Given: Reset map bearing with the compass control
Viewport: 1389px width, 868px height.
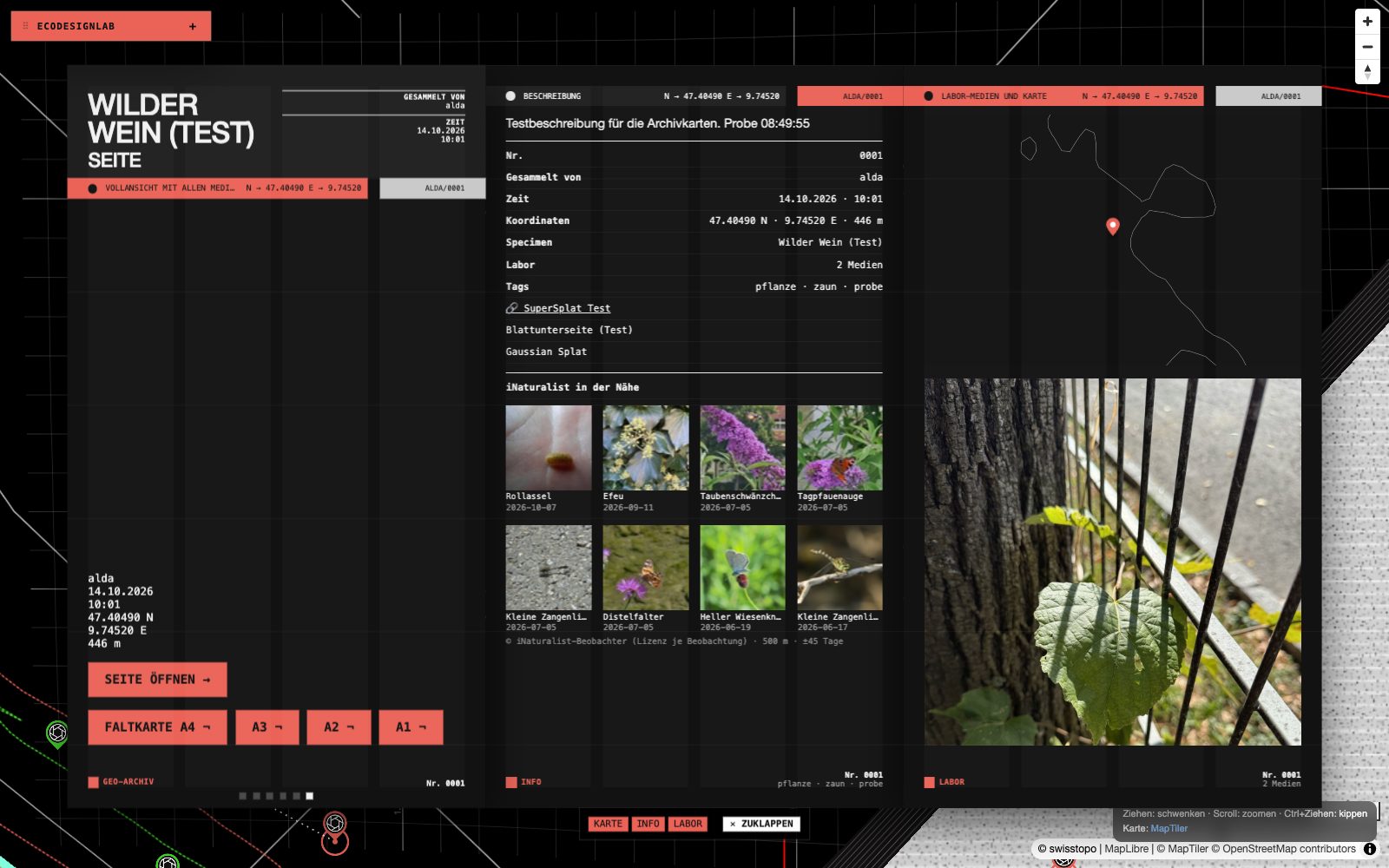Looking at the screenshot, I should click(x=1367, y=72).
